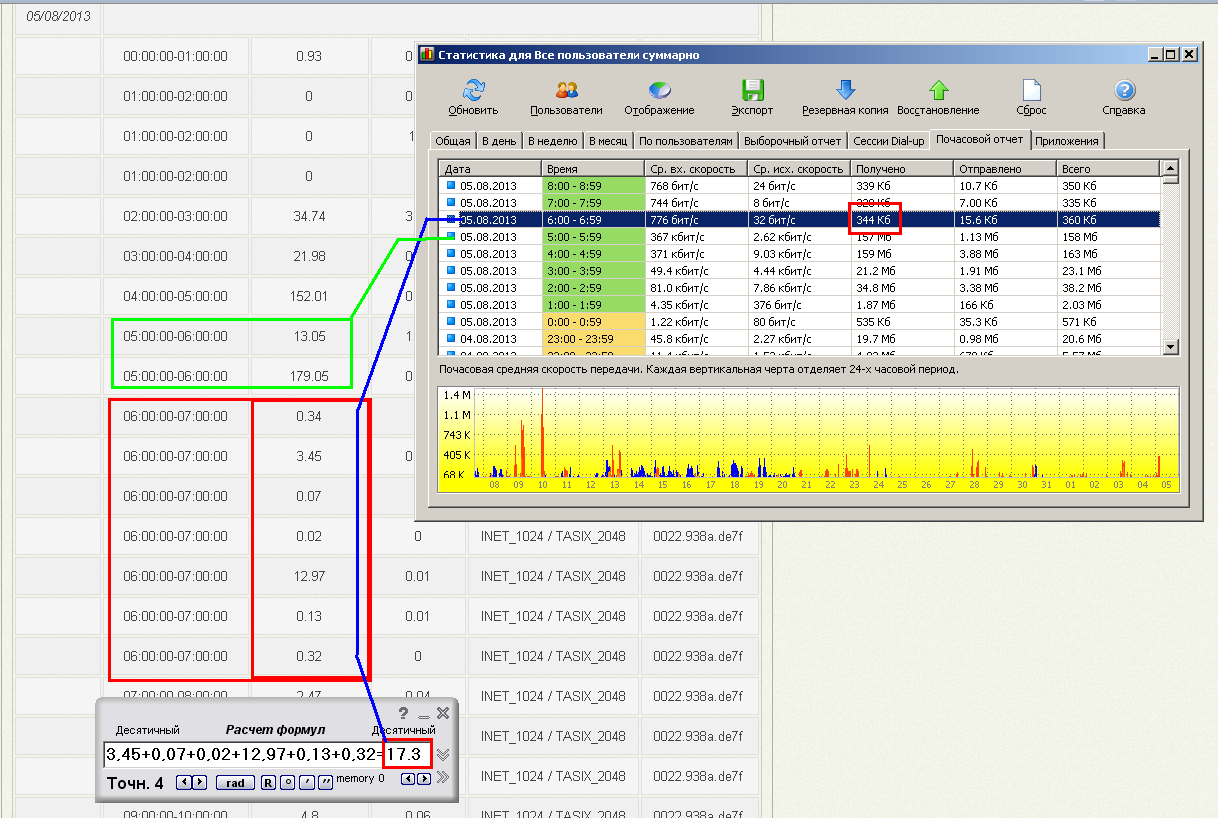
Task: Expand the calculator downward double chevron
Action: [443, 755]
